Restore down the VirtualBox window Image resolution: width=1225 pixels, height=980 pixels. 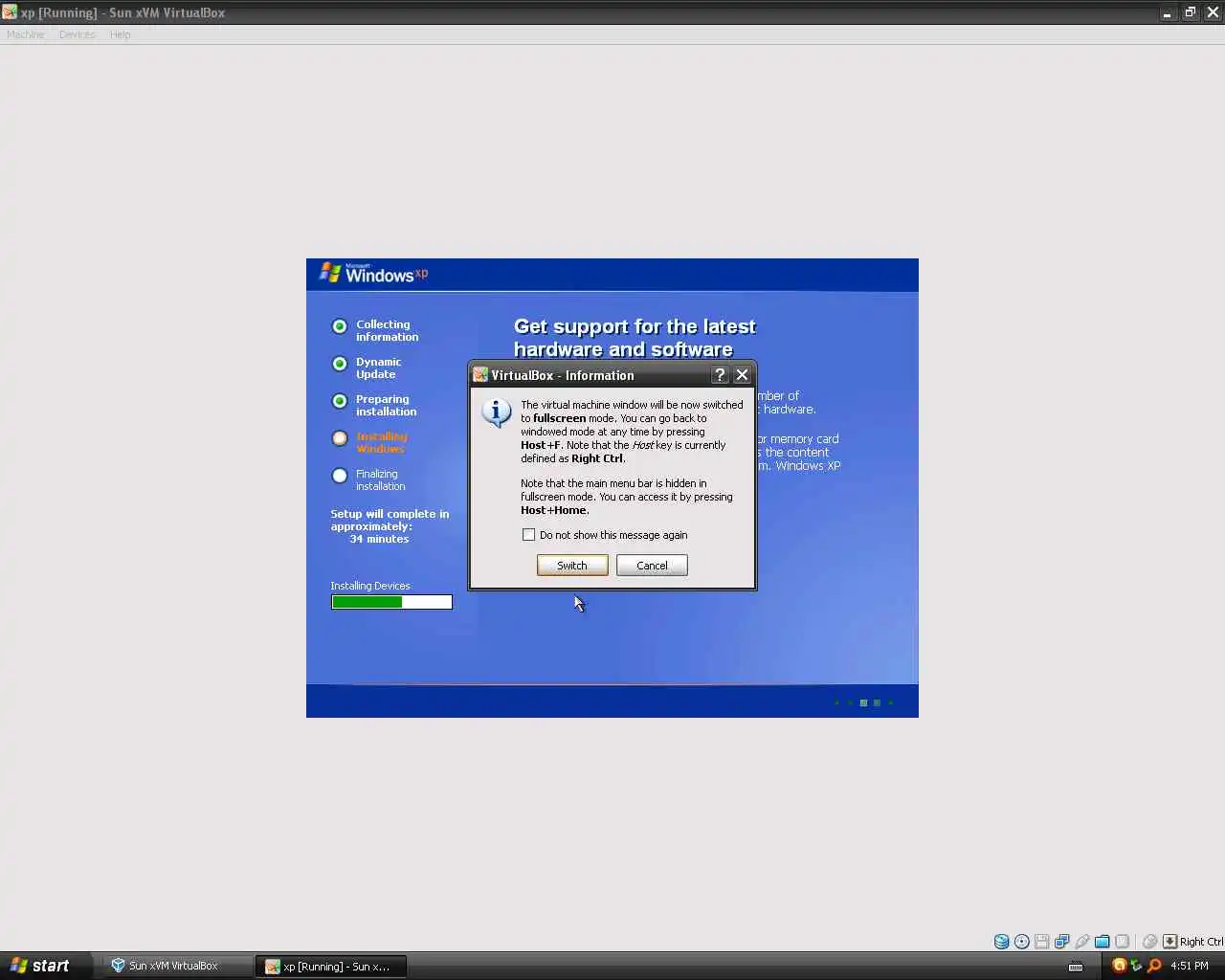(x=1190, y=12)
